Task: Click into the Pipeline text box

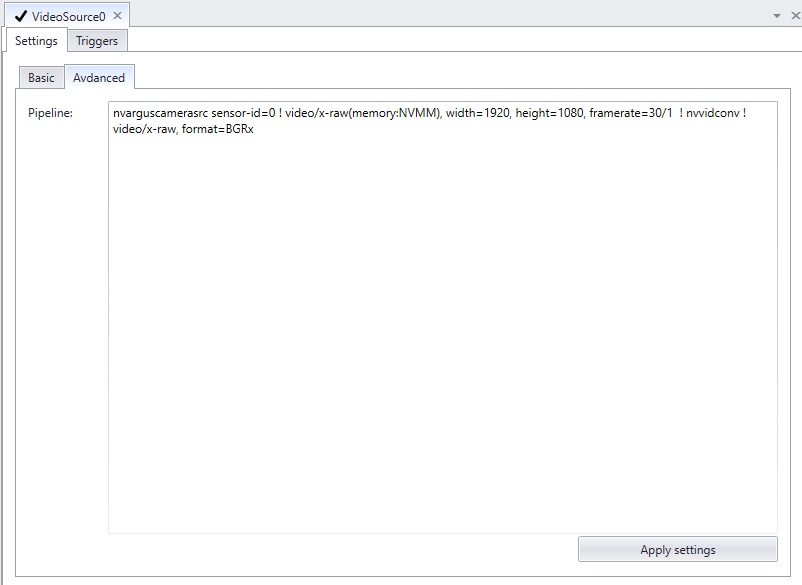Action: coord(443,317)
